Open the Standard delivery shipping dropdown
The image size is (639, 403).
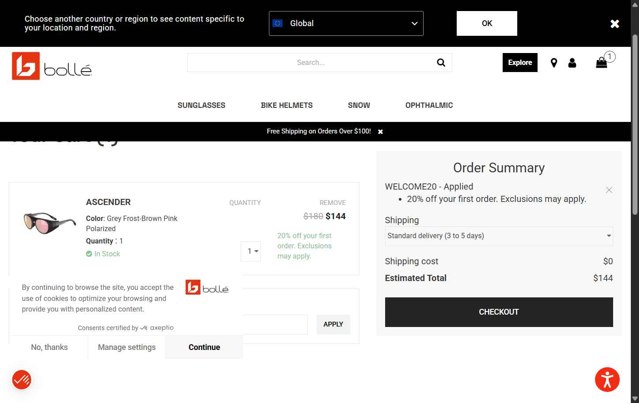coord(499,236)
